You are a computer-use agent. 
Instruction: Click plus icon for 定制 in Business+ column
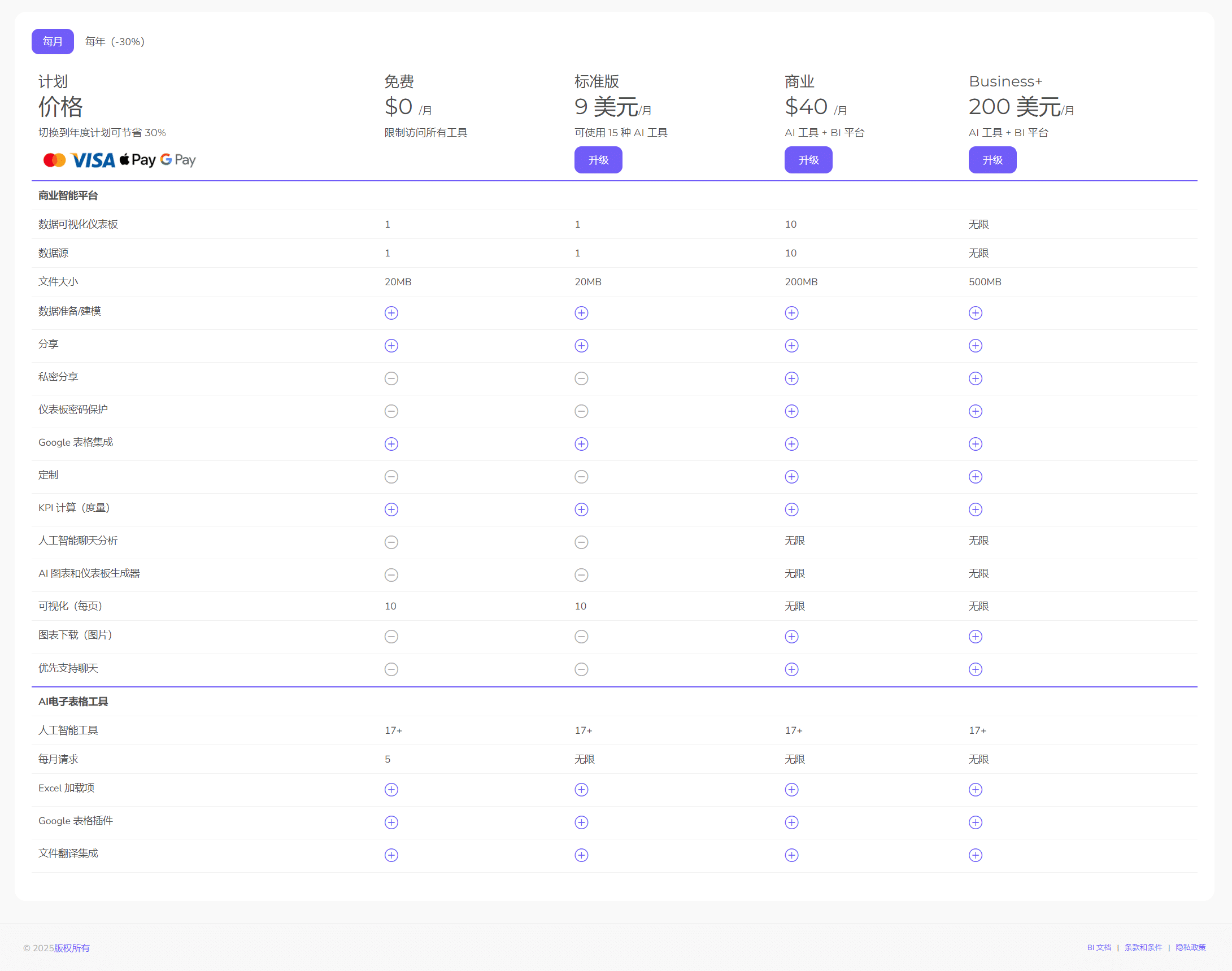pos(975,476)
